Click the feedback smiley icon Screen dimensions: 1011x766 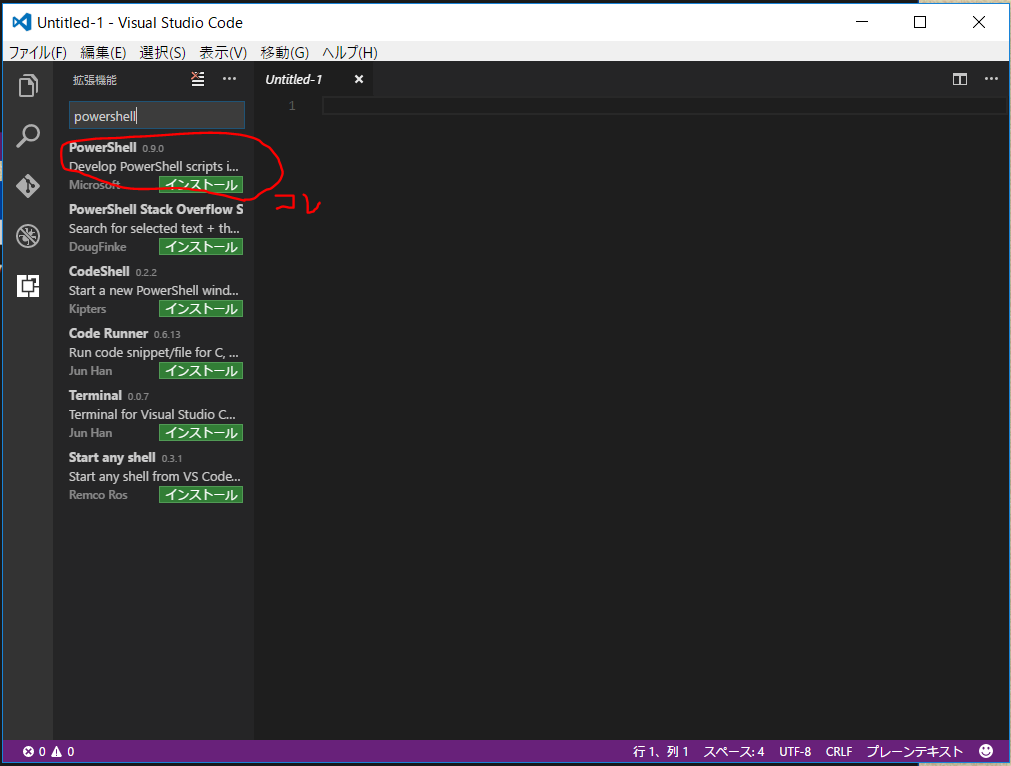point(986,751)
